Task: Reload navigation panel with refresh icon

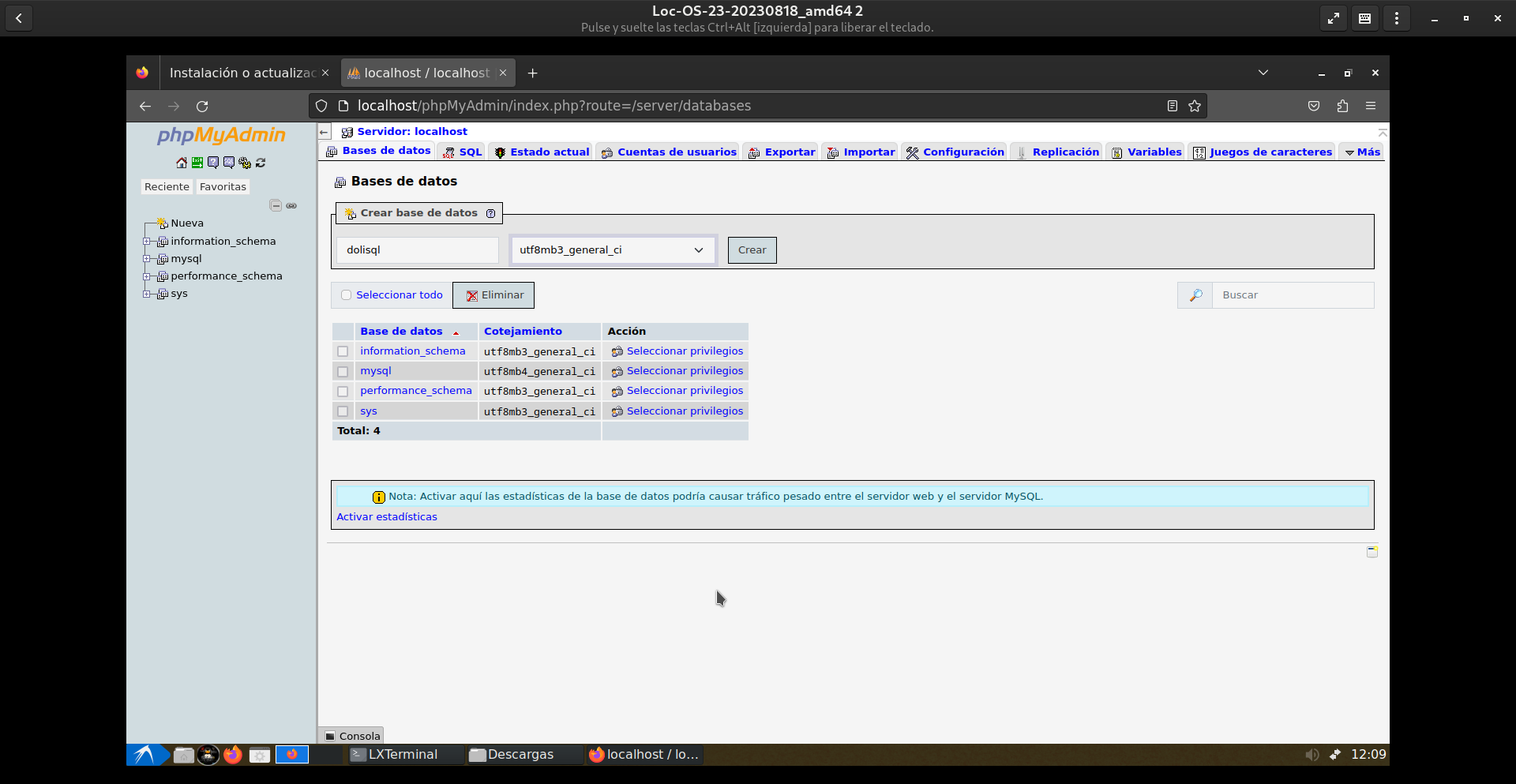Action: (x=261, y=163)
